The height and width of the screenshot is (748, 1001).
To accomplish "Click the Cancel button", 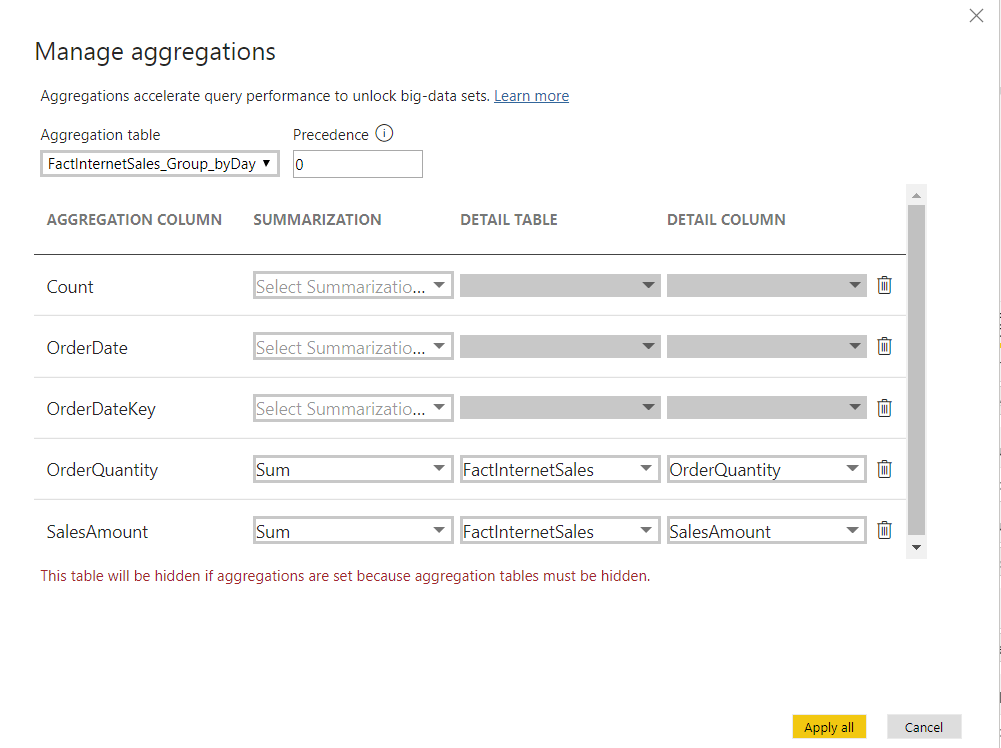I will click(923, 727).
